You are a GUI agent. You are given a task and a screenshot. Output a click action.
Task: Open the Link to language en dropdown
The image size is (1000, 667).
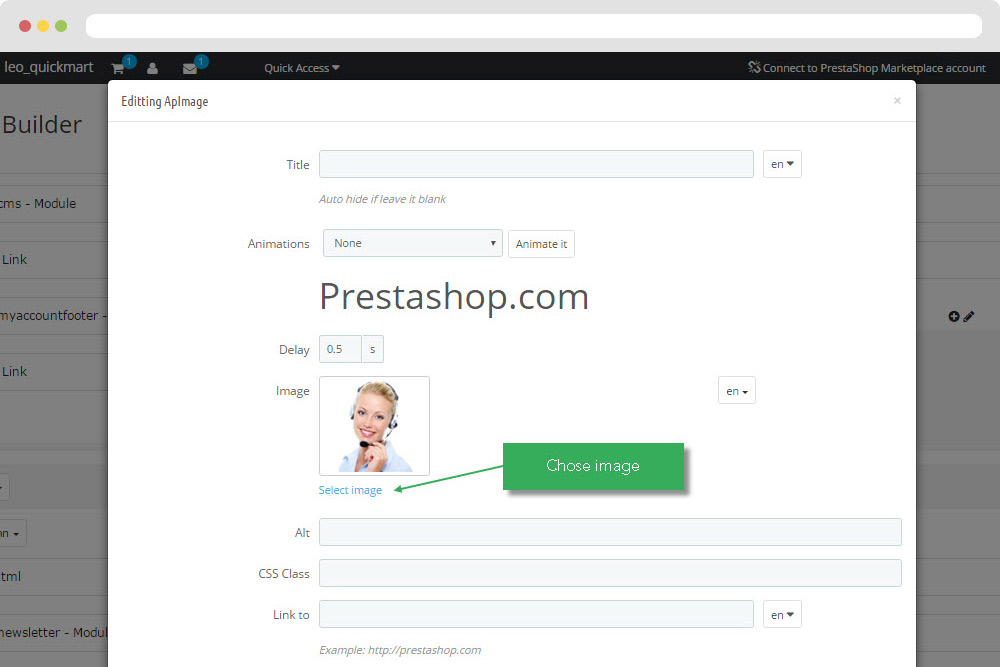[x=782, y=615]
